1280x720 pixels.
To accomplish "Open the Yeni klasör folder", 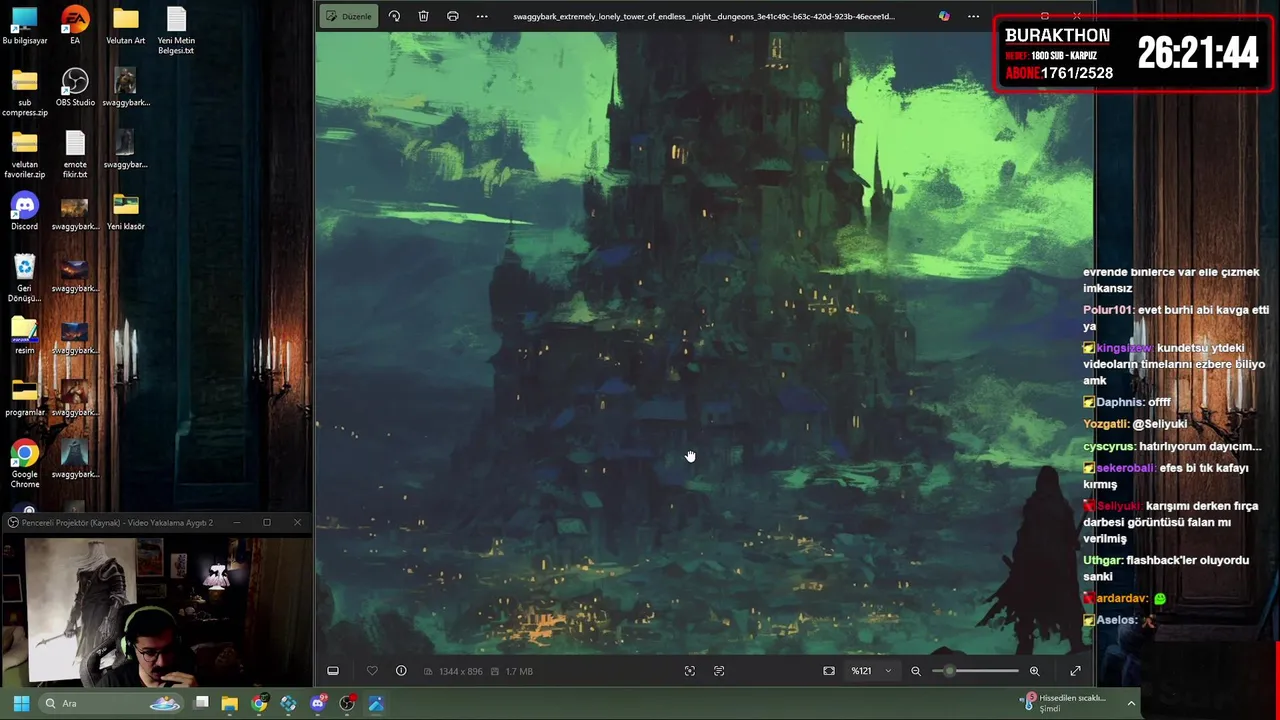I will [x=125, y=212].
